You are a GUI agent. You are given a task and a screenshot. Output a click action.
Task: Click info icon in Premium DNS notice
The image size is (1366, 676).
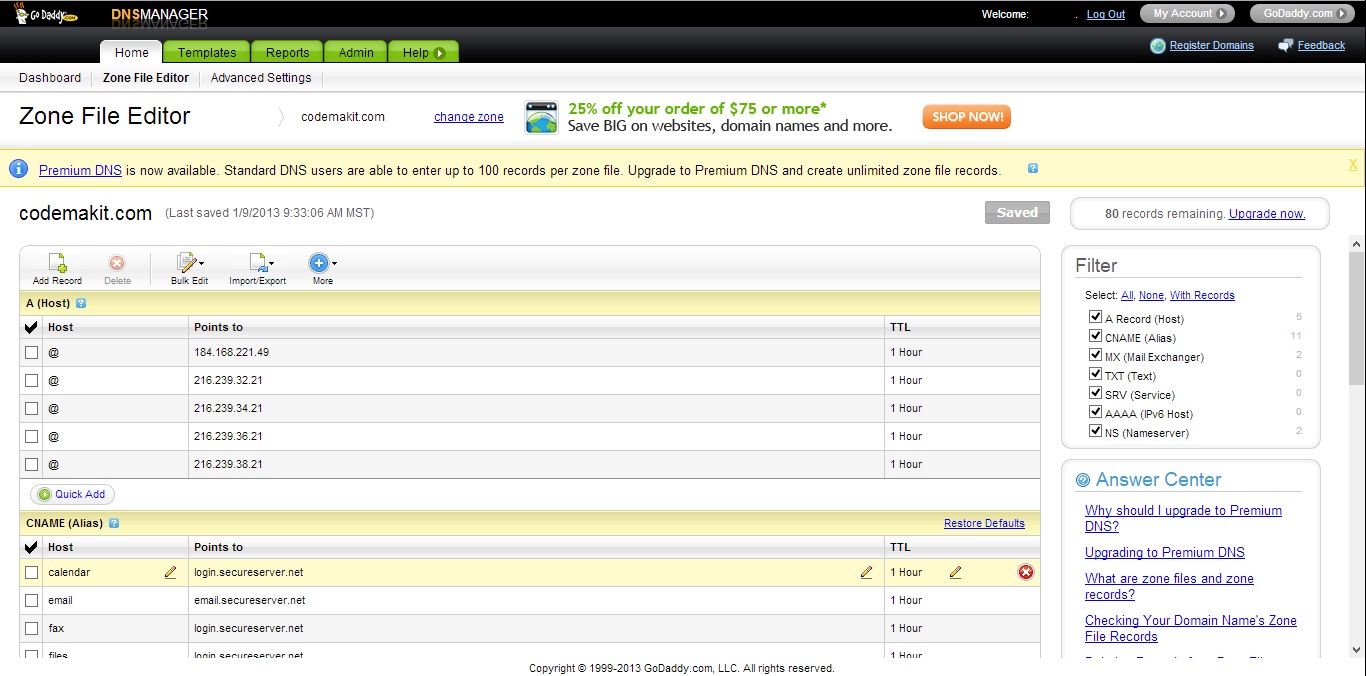click(x=18, y=169)
